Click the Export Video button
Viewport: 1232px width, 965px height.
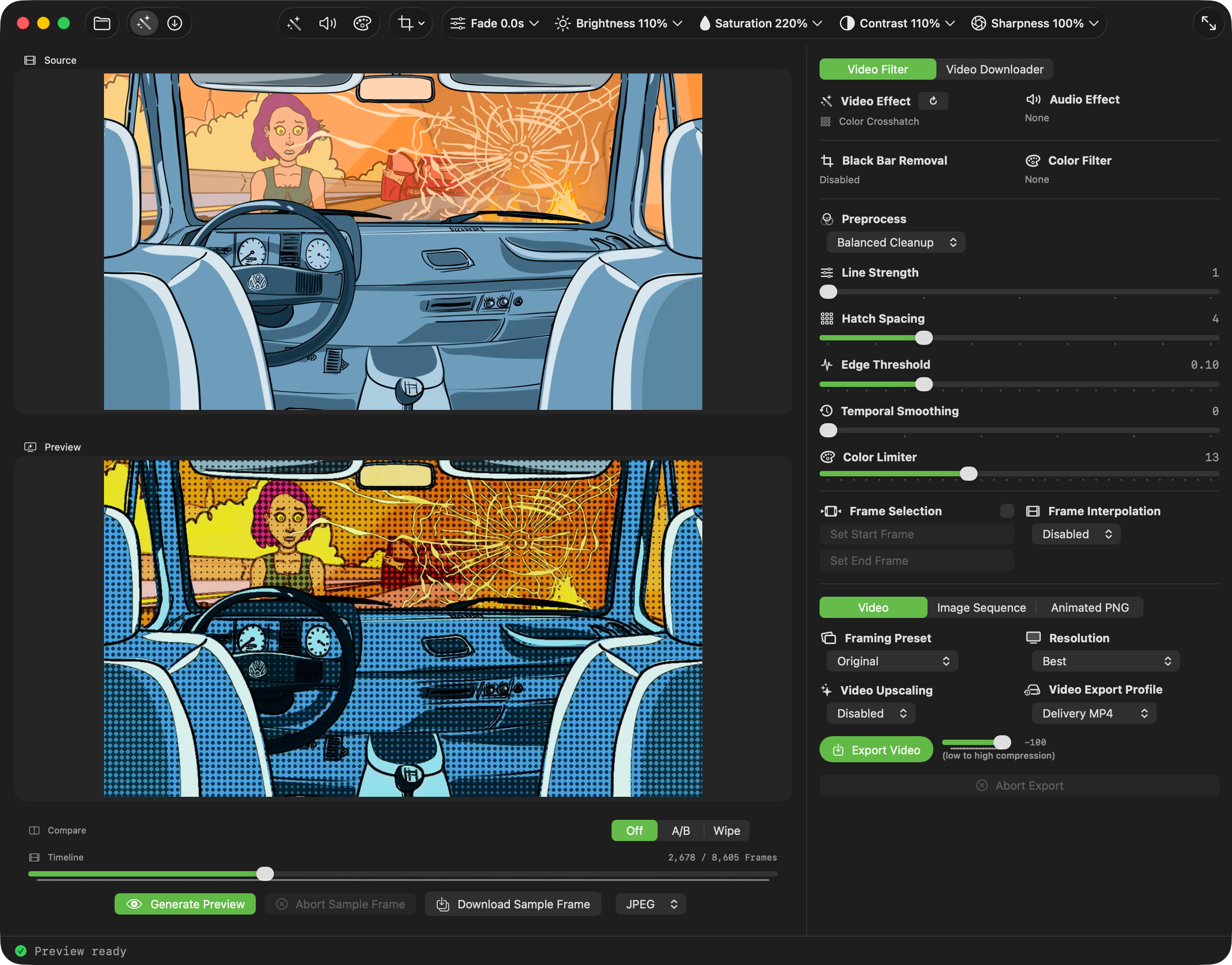(x=876, y=749)
